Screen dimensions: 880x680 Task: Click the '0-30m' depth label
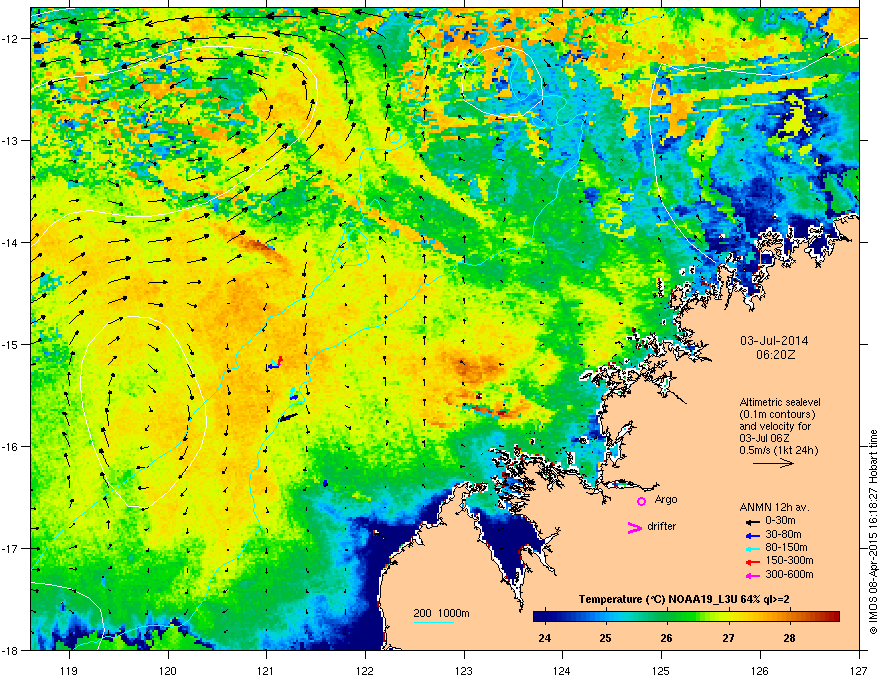780,521
